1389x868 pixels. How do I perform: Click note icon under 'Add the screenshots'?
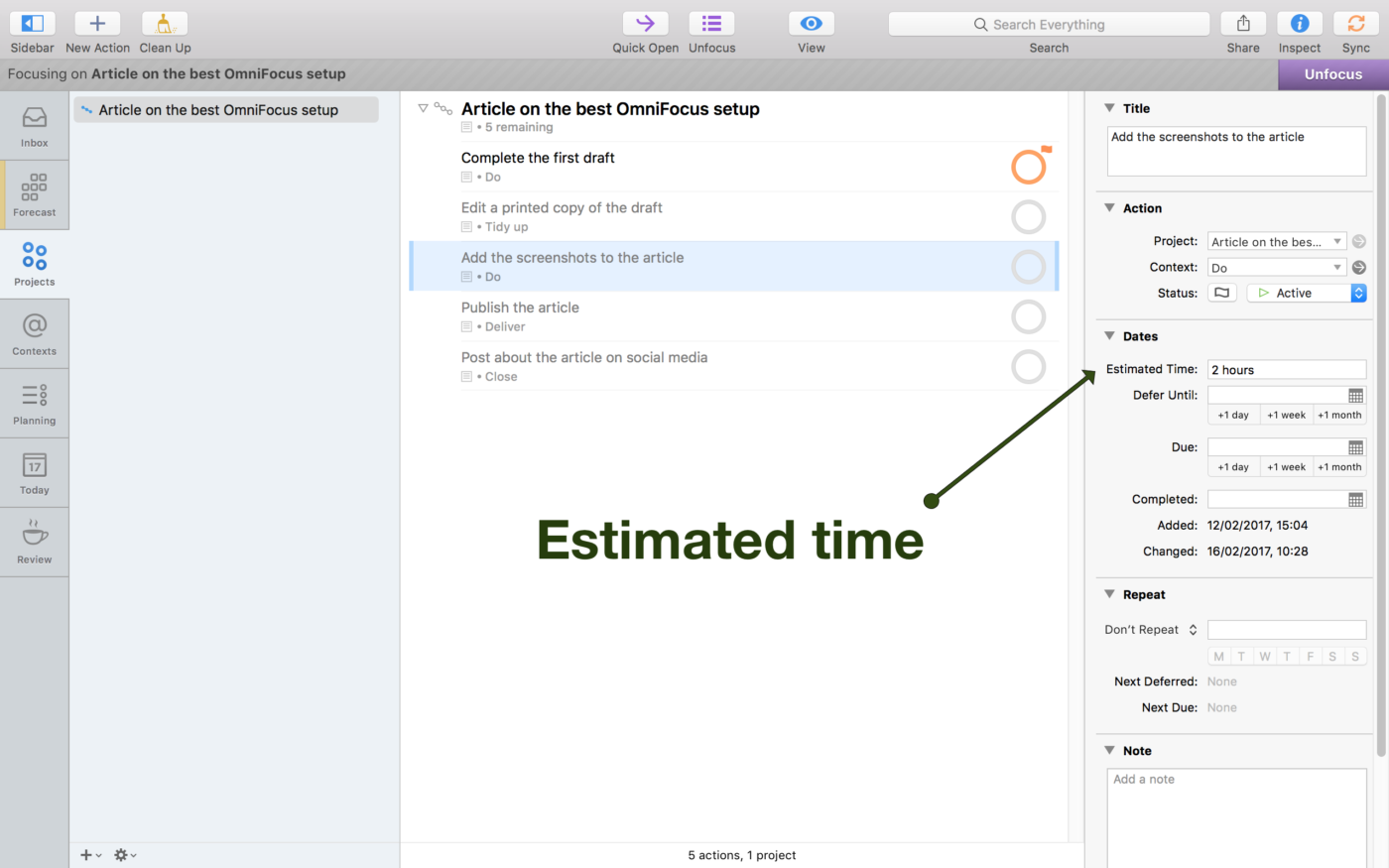(x=466, y=277)
